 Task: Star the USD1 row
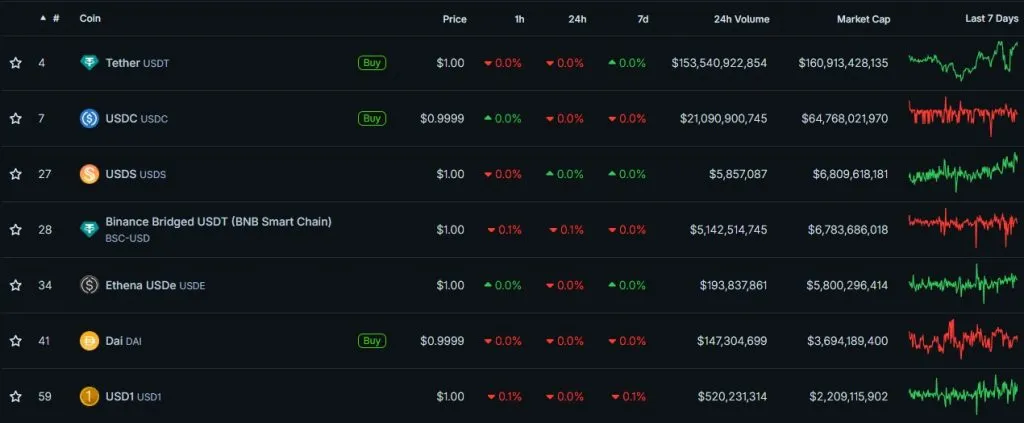[16, 396]
